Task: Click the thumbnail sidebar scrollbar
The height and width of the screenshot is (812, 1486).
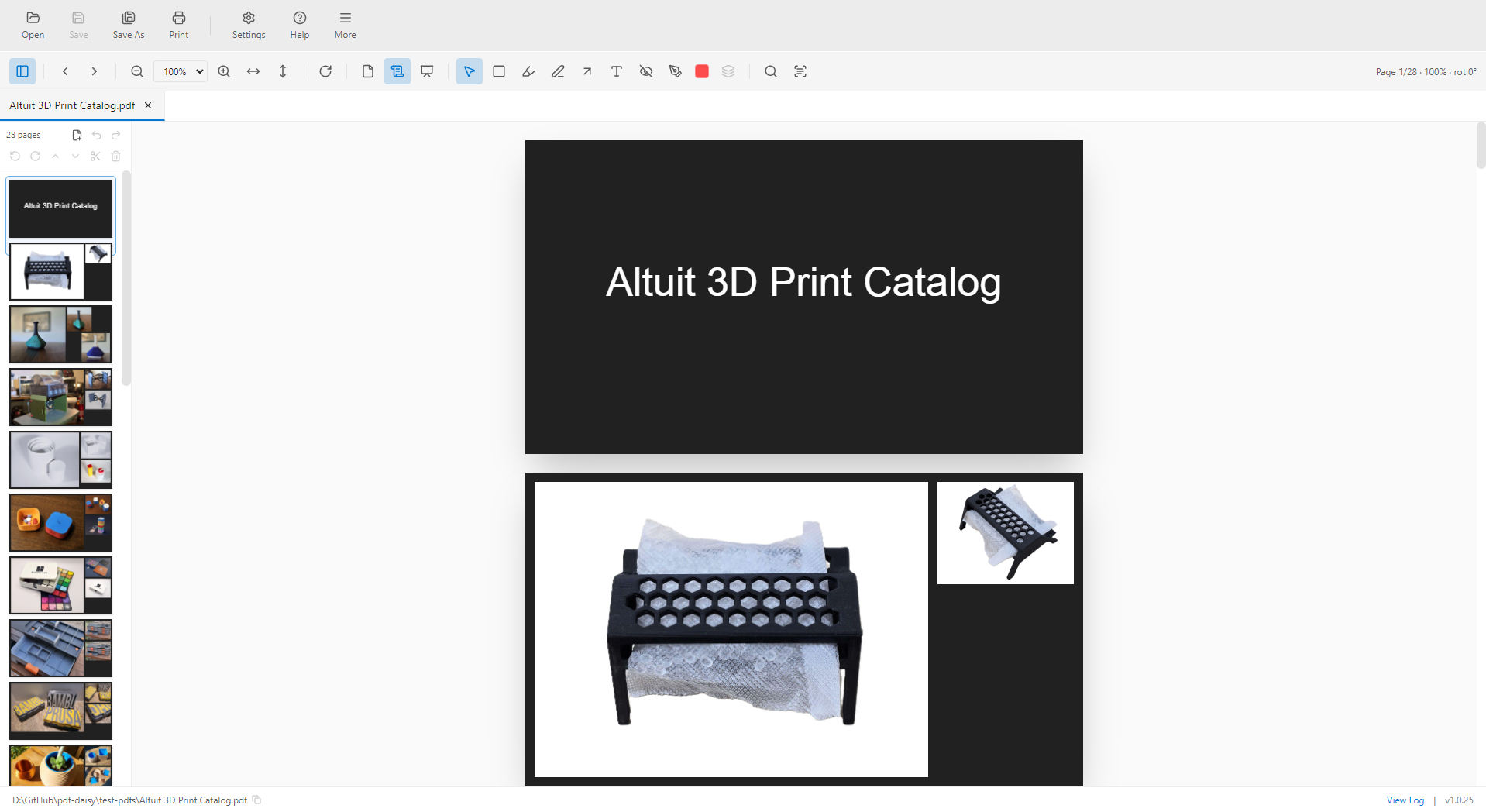Action: pos(126,277)
